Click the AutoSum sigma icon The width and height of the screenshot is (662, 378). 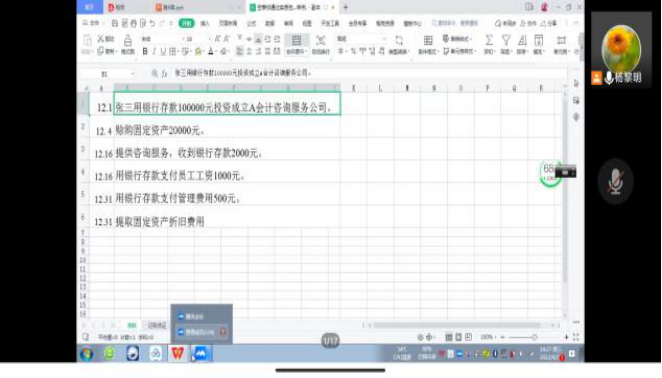click(x=488, y=41)
